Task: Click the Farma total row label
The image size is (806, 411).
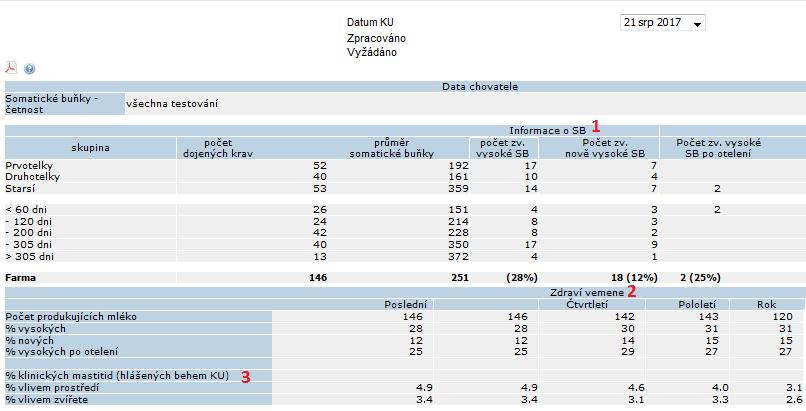Action: click(x=21, y=278)
